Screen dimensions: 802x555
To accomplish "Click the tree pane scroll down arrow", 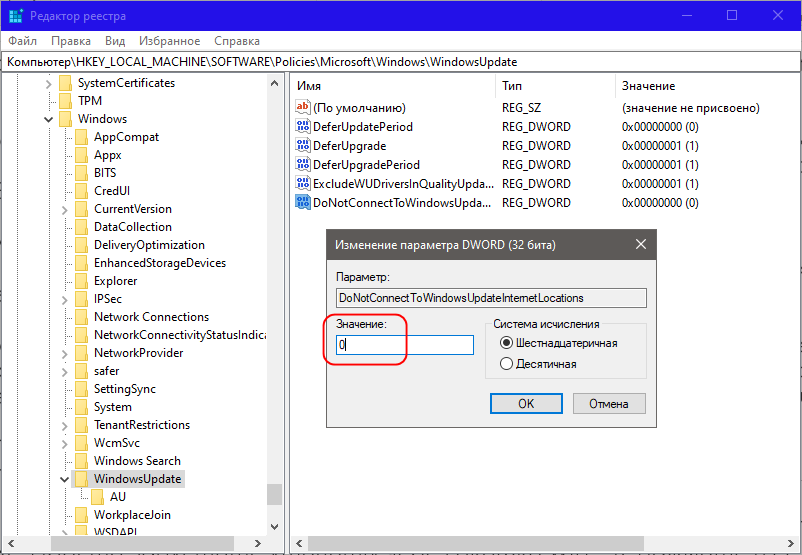I will (275, 526).
